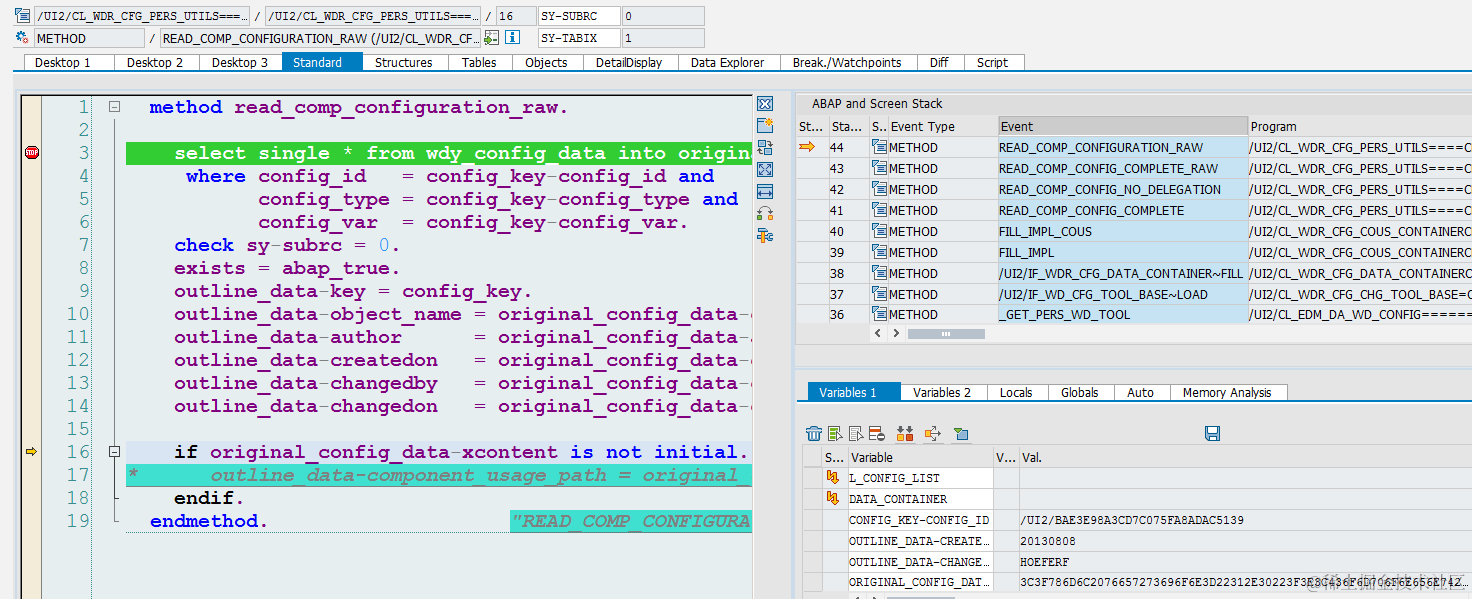Switch to the Variables 2 tab
Viewport: 1472px width, 599px height.
point(942,392)
